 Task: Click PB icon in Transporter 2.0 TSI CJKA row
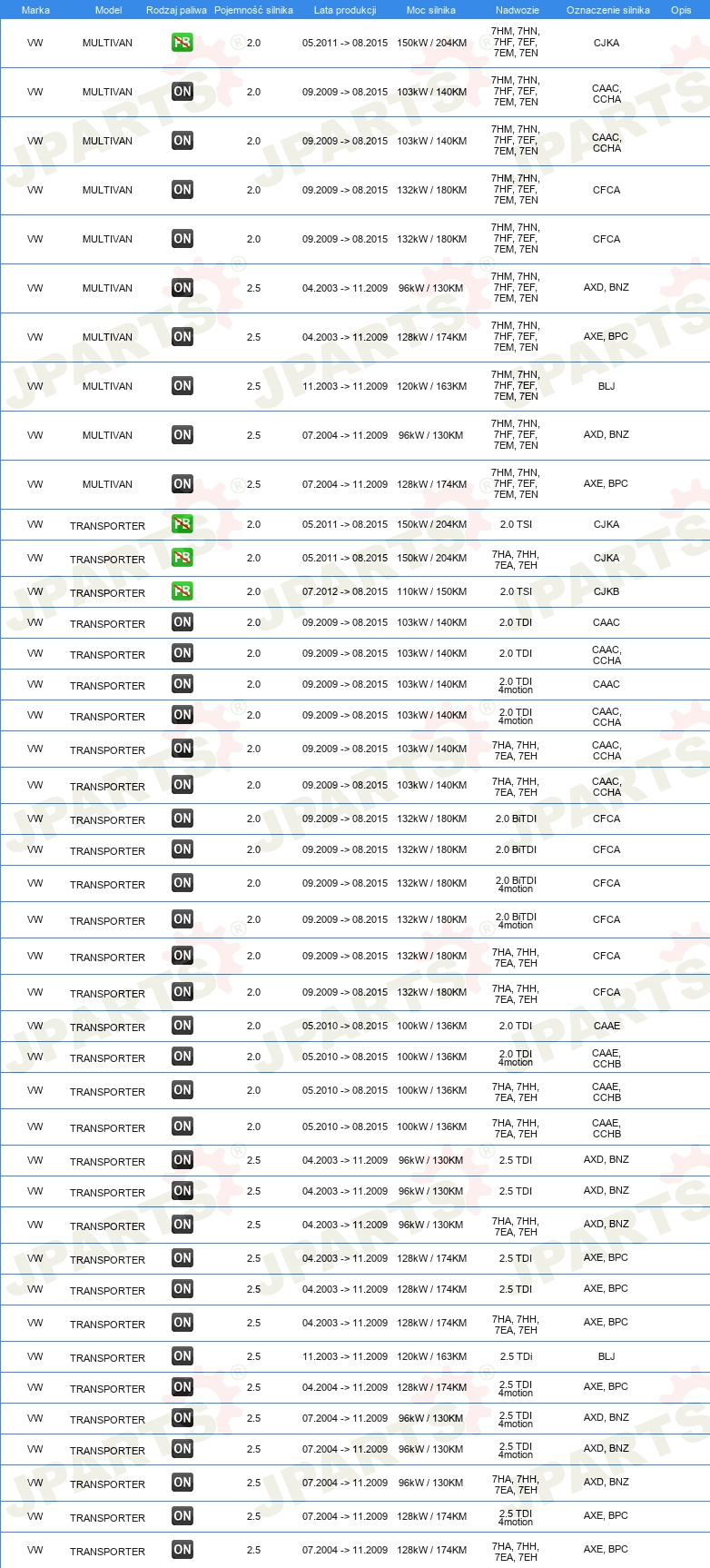tap(182, 524)
